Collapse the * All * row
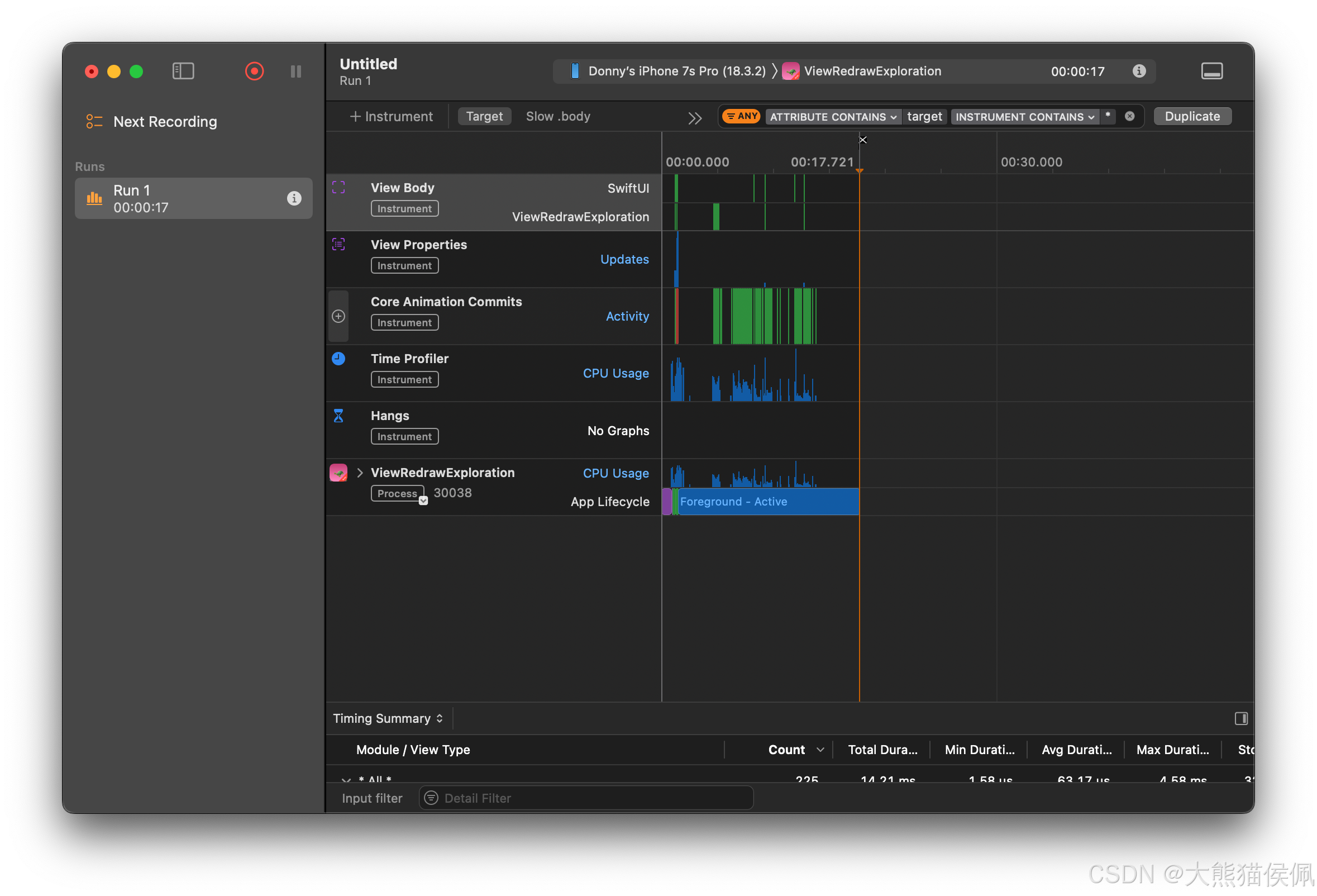Viewport: 1317px width, 896px height. coord(346,780)
